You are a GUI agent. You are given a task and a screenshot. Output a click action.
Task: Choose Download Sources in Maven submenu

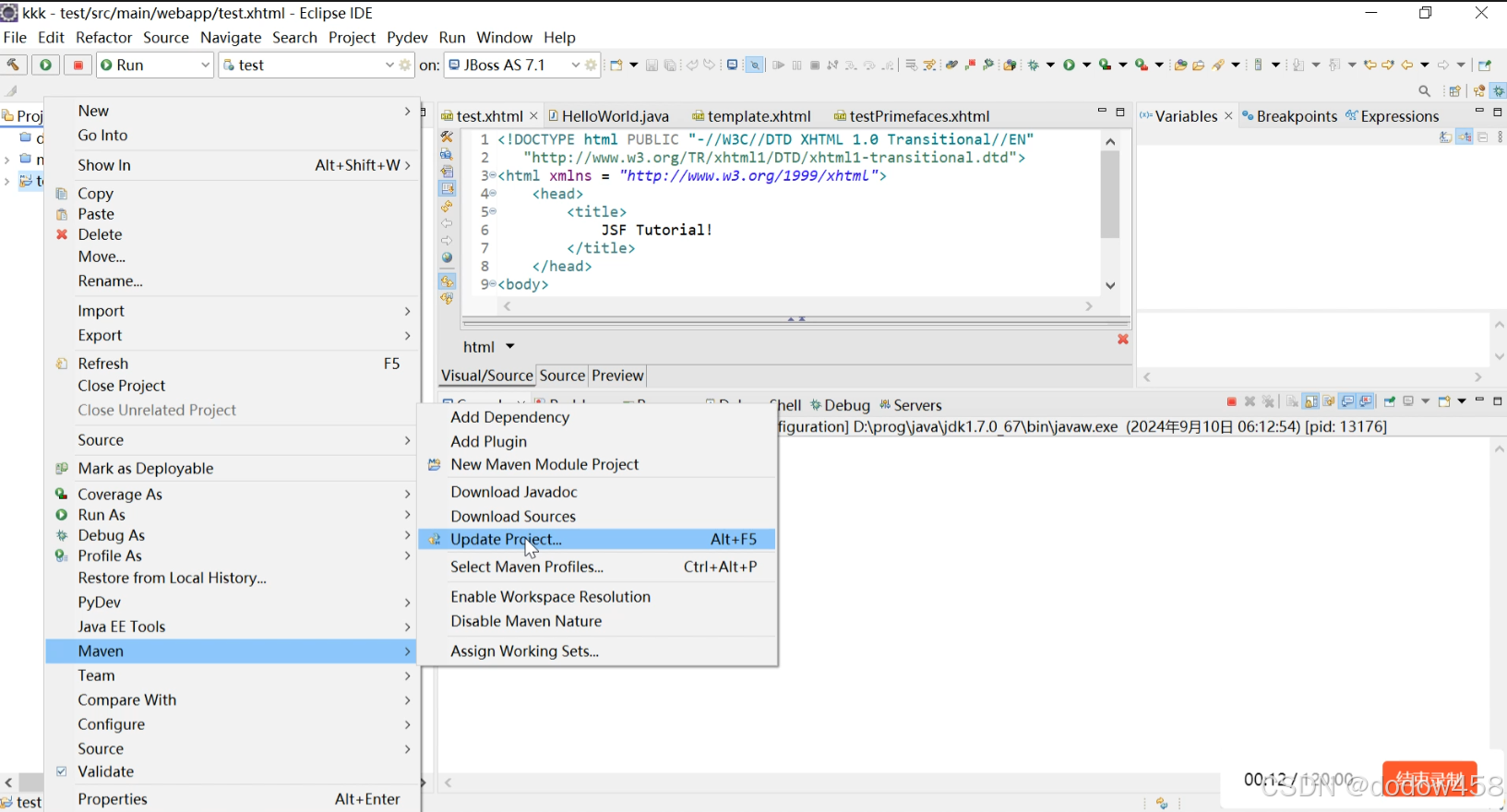coord(513,517)
